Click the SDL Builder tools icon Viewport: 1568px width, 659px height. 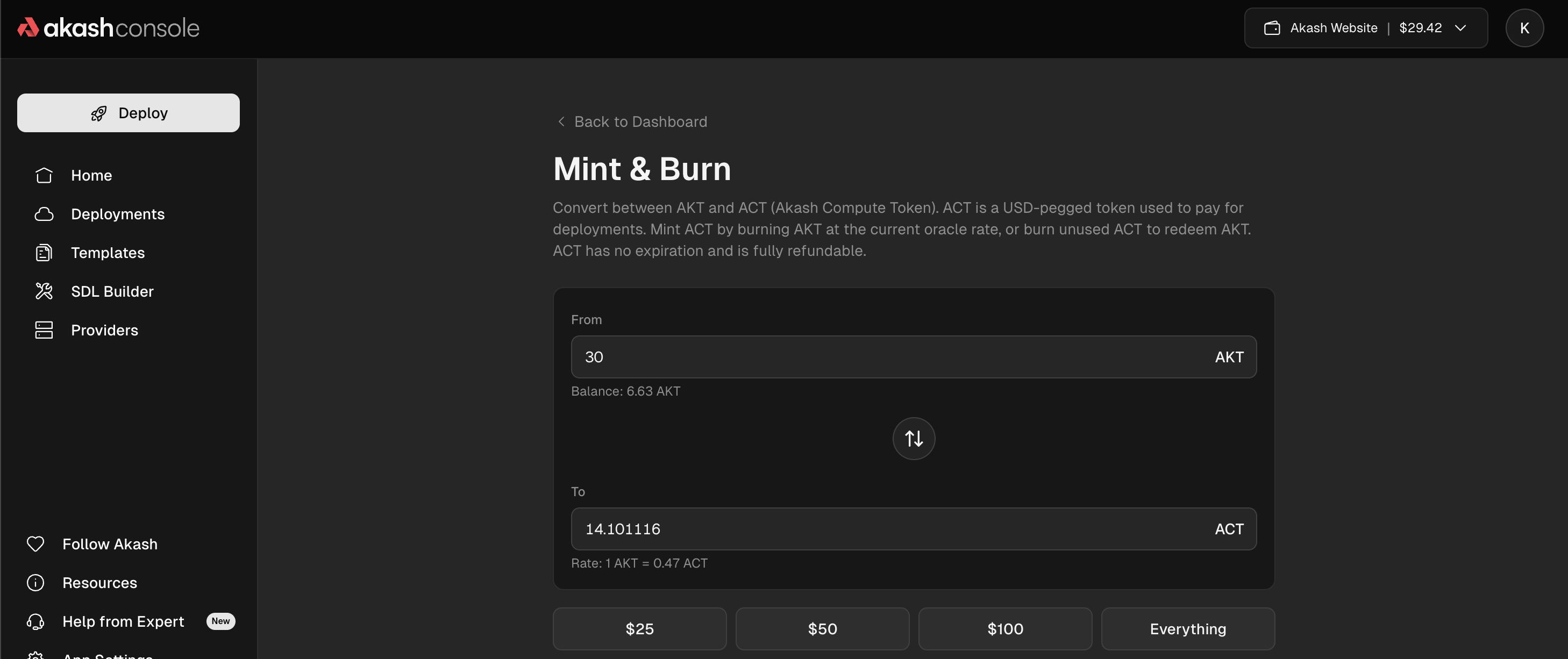point(44,291)
